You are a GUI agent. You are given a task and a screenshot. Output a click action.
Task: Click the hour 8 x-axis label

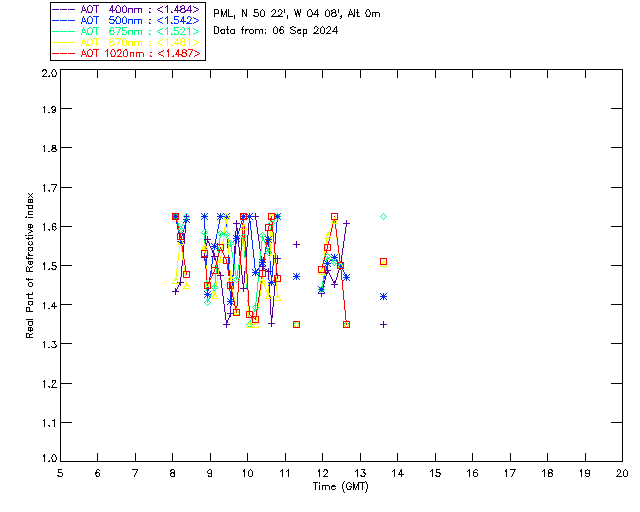coord(172,473)
